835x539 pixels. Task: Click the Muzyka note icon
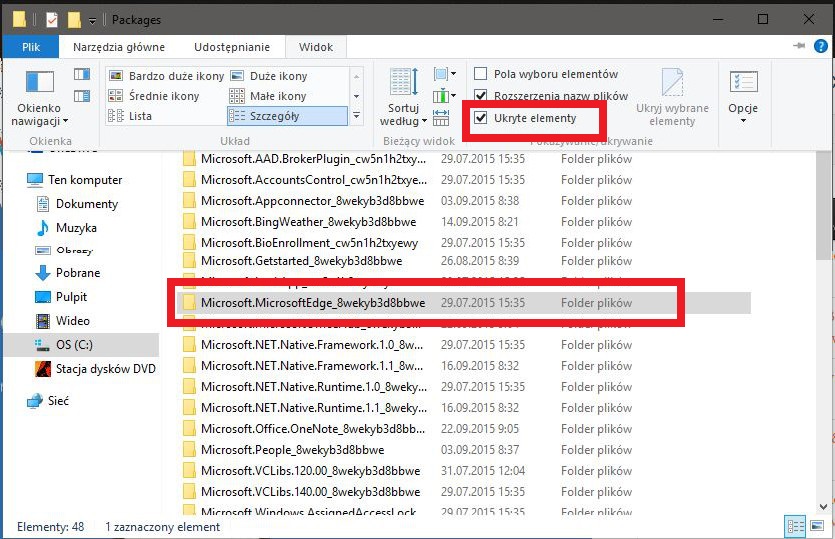[x=43, y=228]
